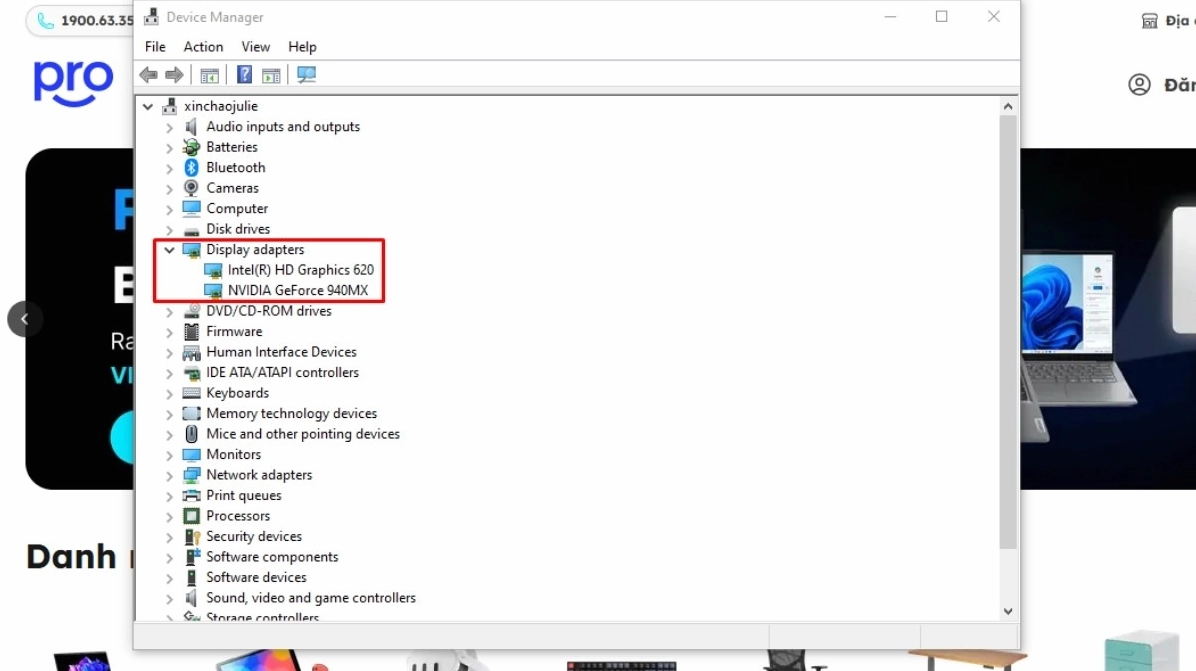Click previous slide arrow on webpage banner
Viewport: 1196px width, 671px height.
pos(24,319)
